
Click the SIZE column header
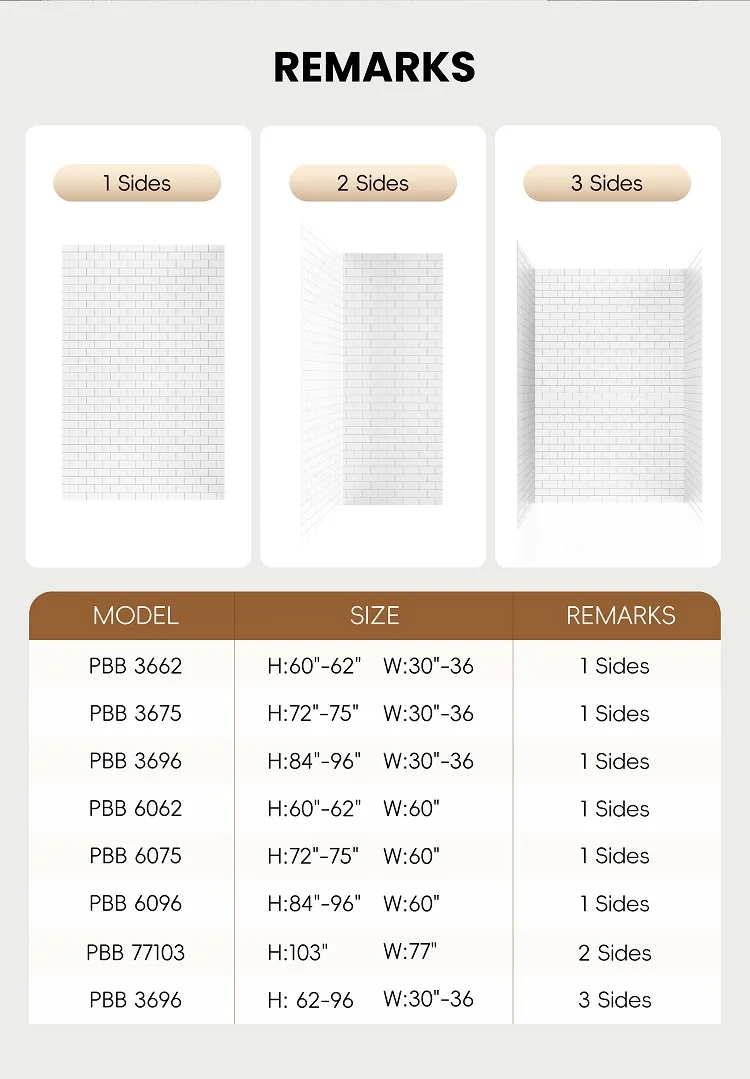click(x=375, y=616)
